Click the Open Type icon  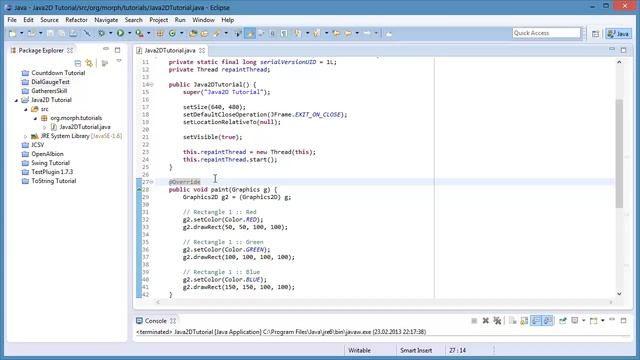[x=192, y=33]
